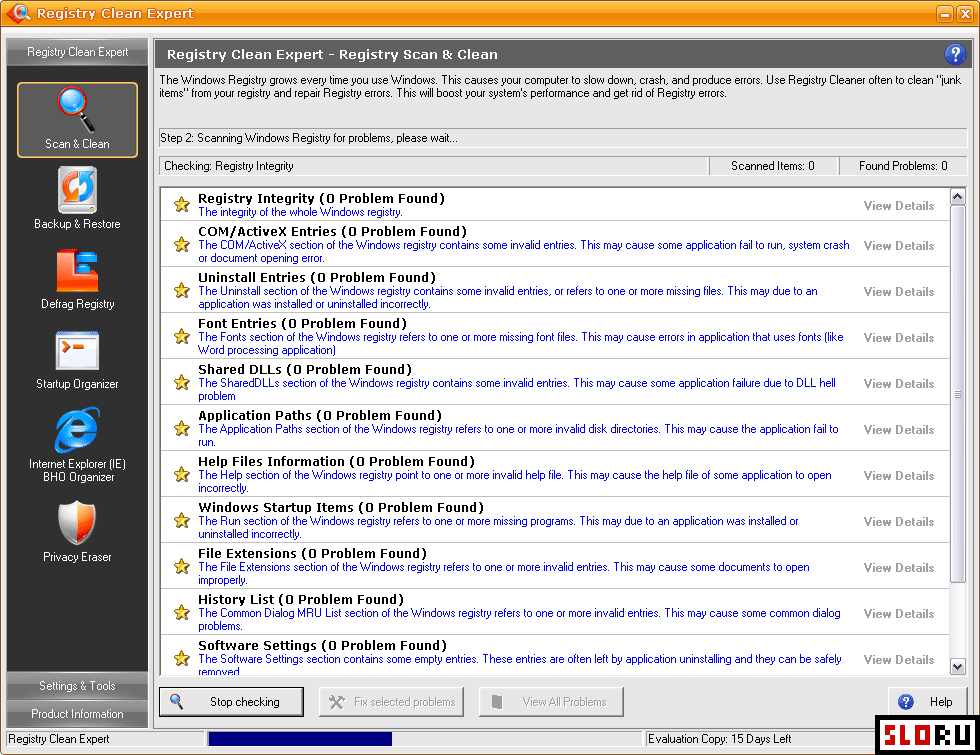980x755 pixels.
Task: Minimize the Registry Clean Expert window
Action: coord(945,14)
